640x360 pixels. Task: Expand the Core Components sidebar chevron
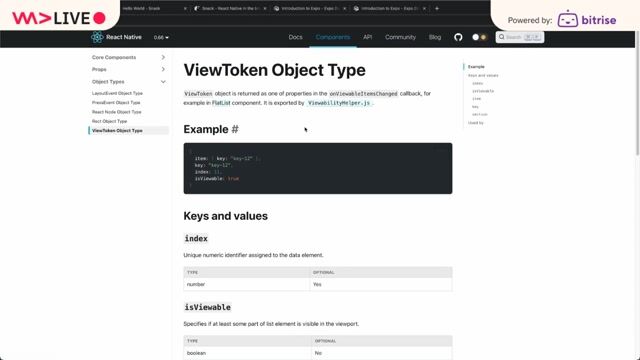[x=163, y=57]
